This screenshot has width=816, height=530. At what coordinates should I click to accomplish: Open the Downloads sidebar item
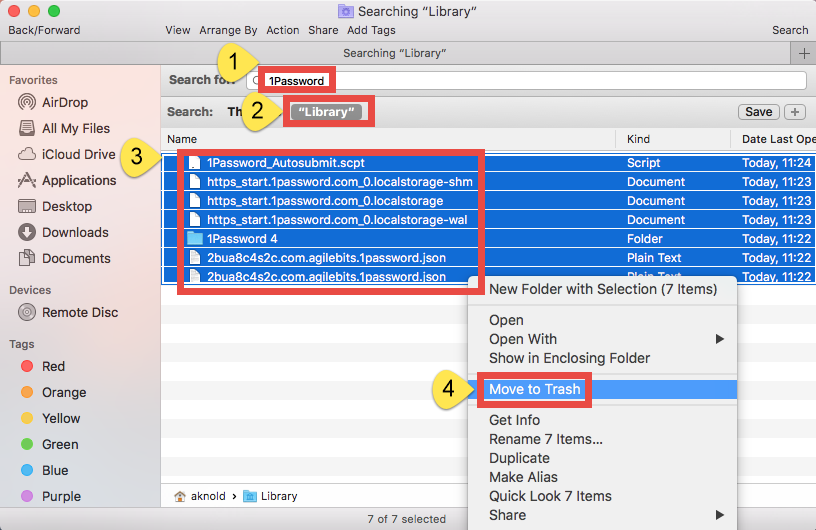point(63,232)
